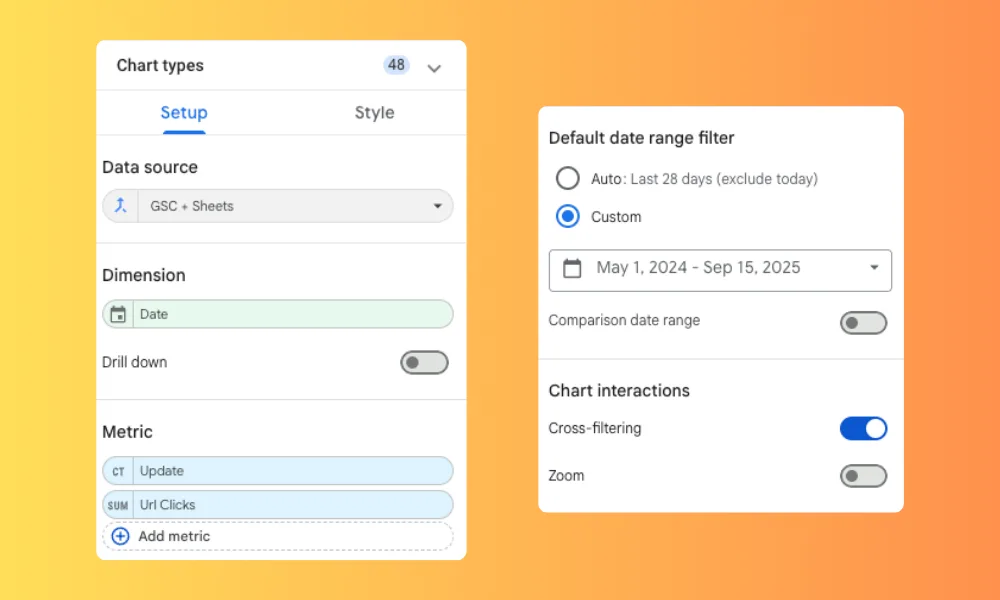Click the plus icon beside Add metric
The height and width of the screenshot is (600, 1000).
(x=120, y=536)
